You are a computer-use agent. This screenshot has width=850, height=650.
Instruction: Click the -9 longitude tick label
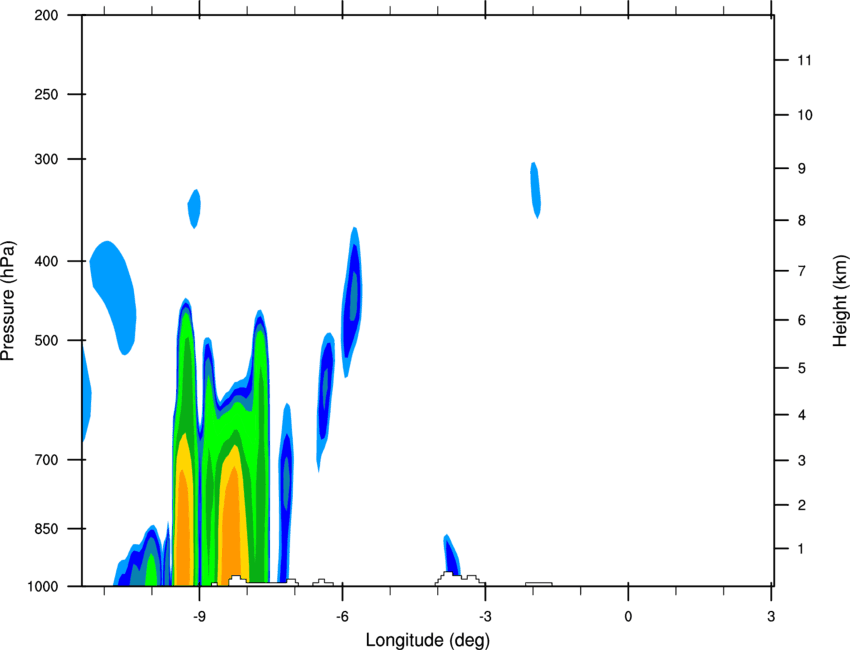(199, 616)
